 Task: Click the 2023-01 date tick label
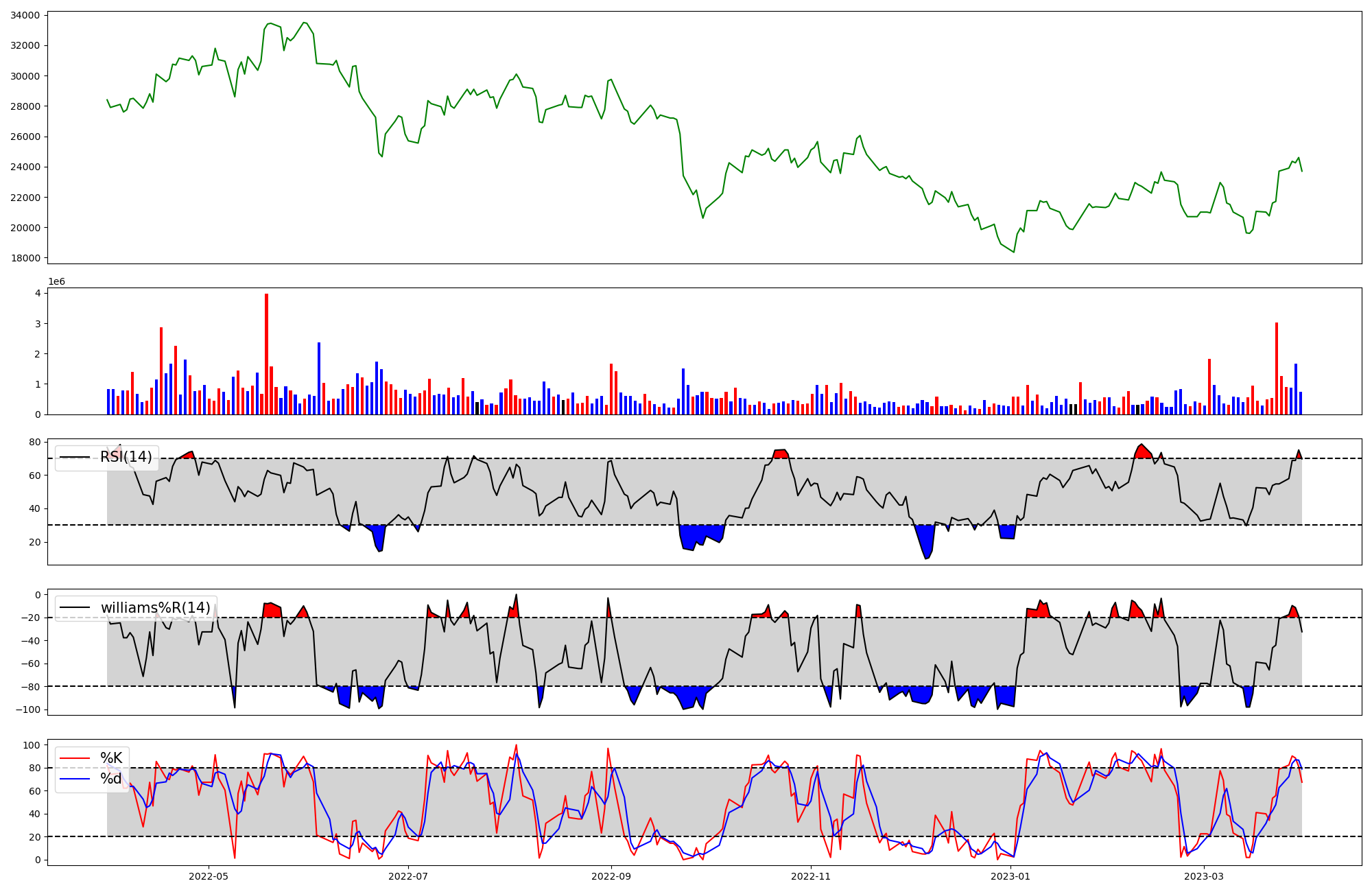pos(1010,876)
